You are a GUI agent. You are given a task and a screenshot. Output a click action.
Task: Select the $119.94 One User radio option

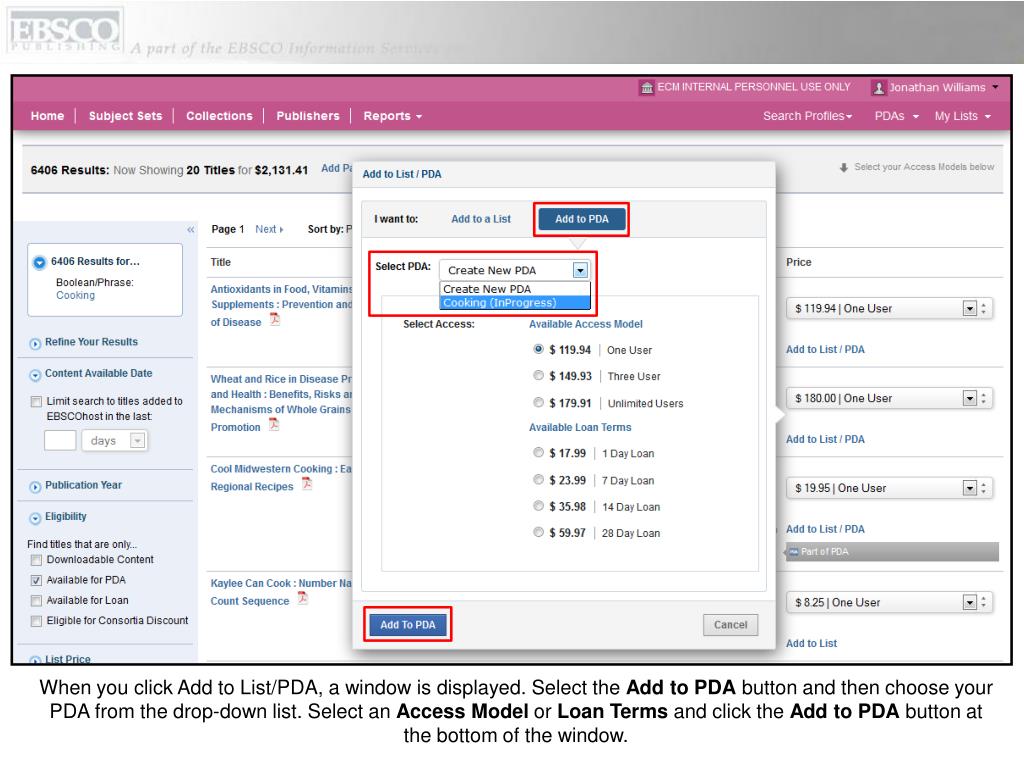point(538,349)
